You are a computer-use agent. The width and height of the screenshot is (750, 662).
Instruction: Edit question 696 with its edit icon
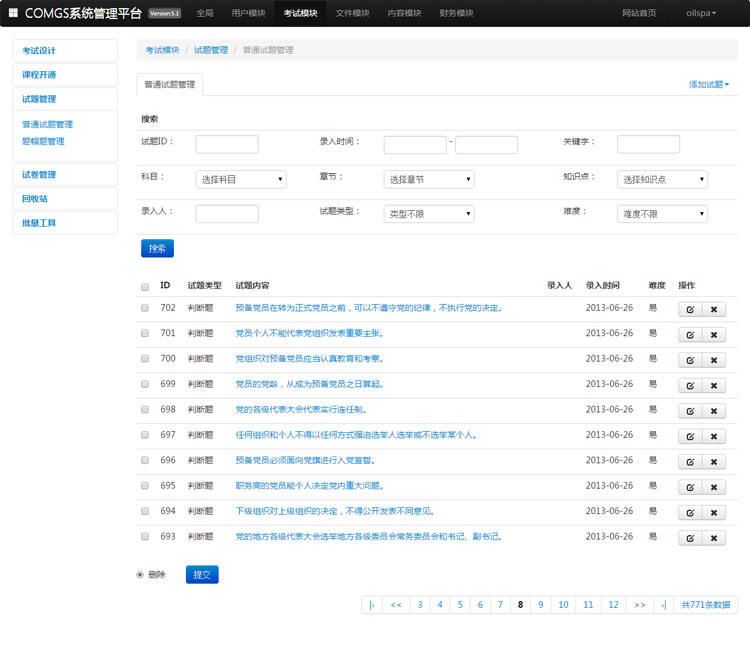click(690, 462)
